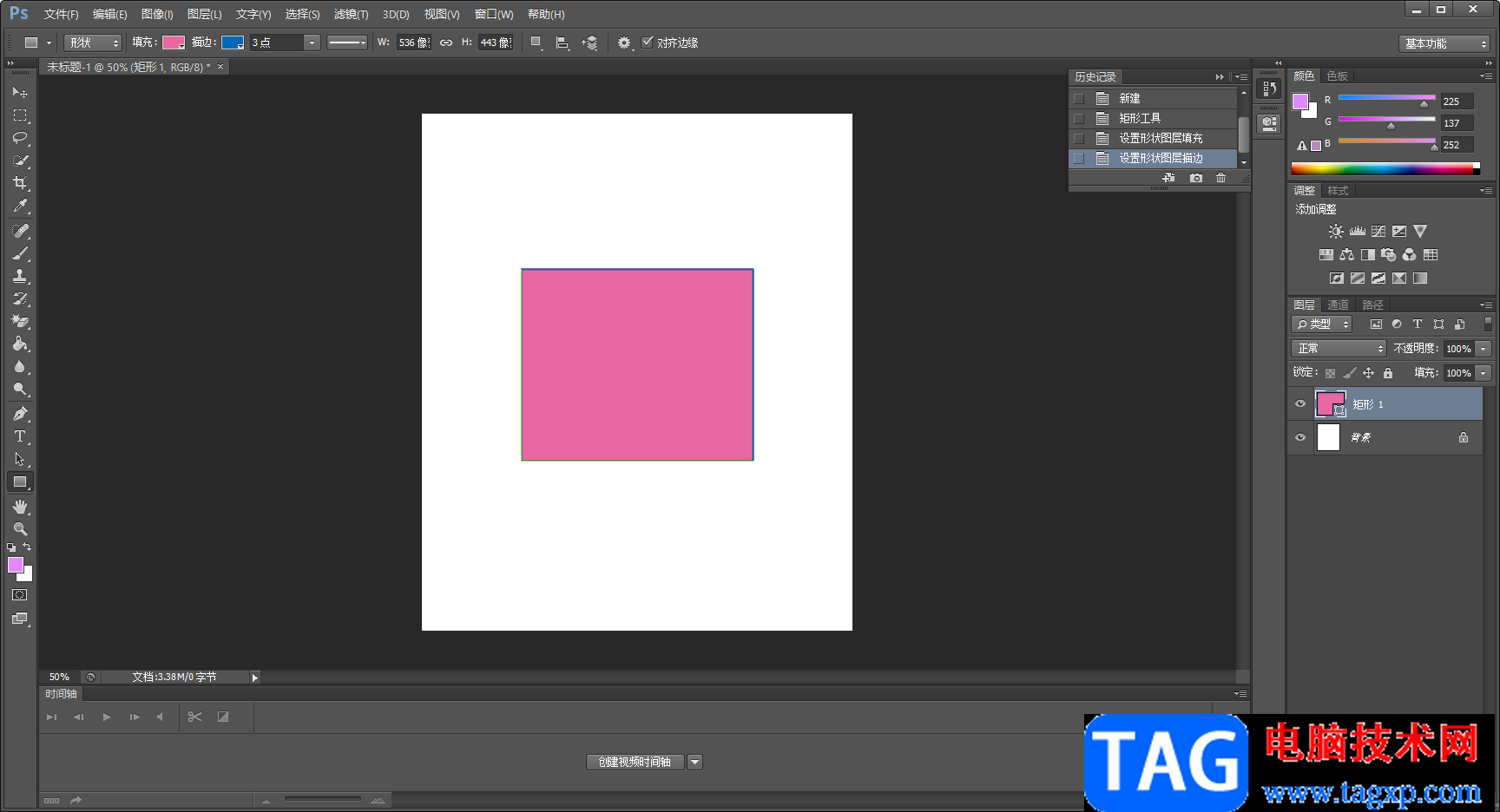Viewport: 1500px width, 812px height.
Task: Open geometry options gear icon
Action: [x=624, y=43]
